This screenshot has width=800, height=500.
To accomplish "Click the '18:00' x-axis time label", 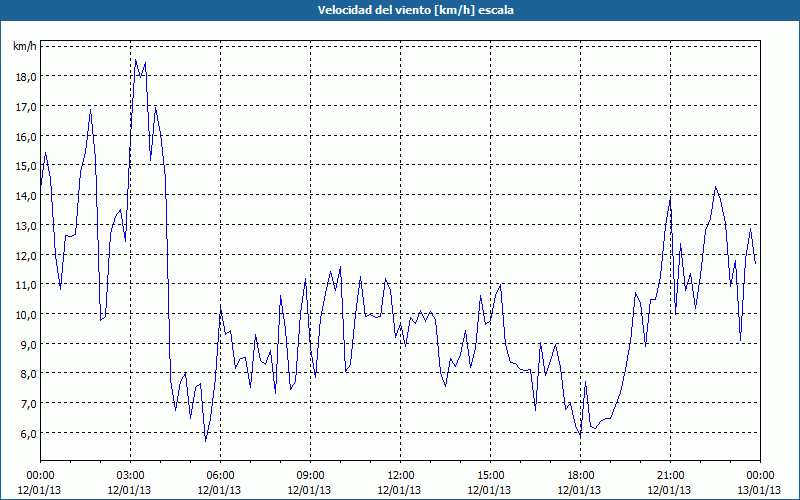I will coord(580,476).
